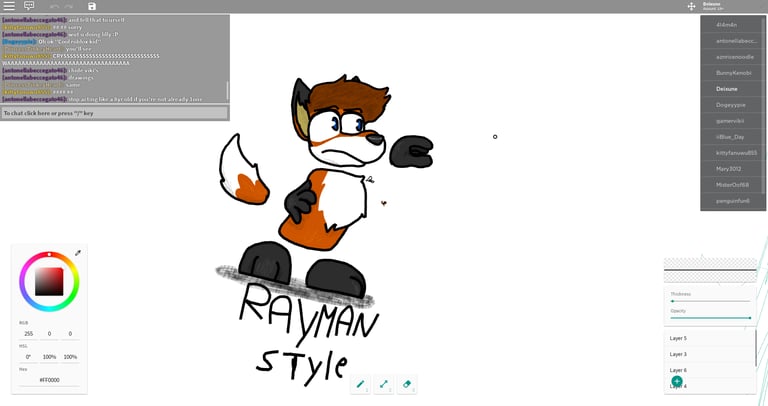Select Layer 6

710,370
